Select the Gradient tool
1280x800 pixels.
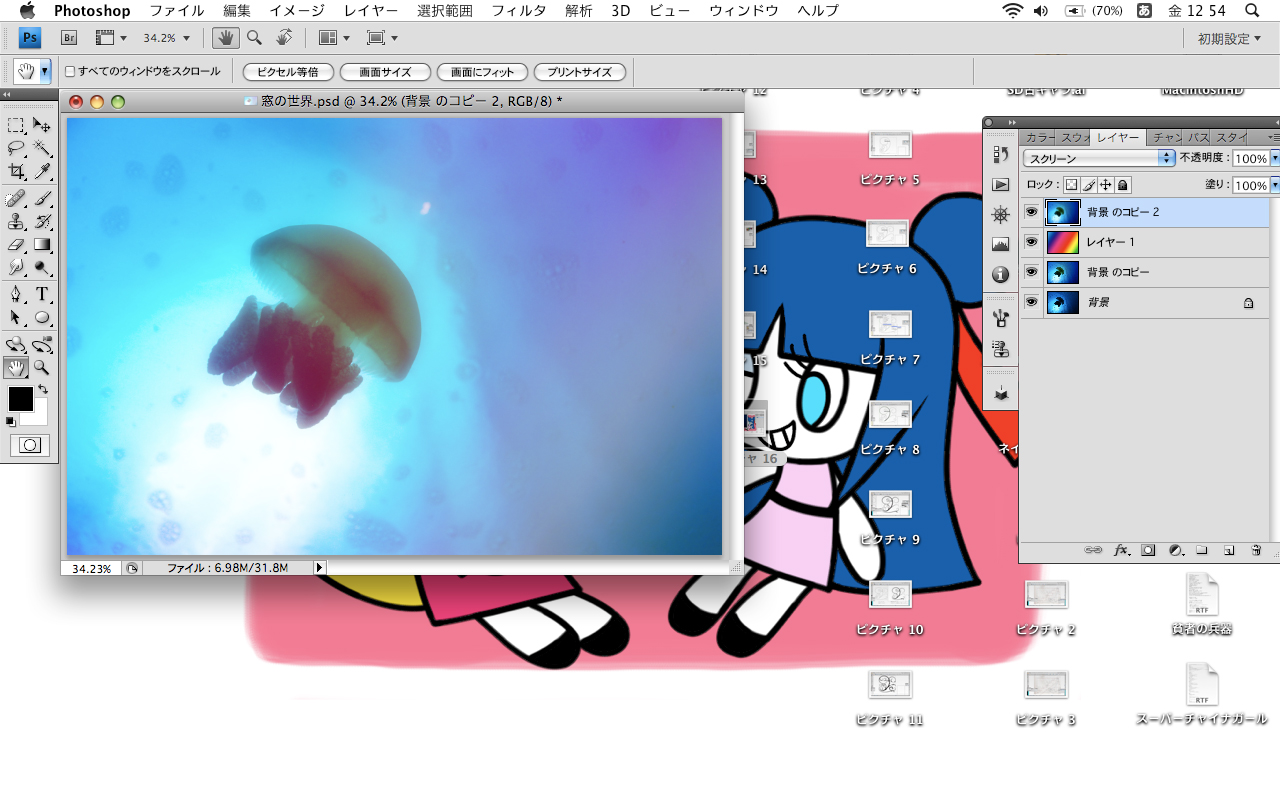42,244
